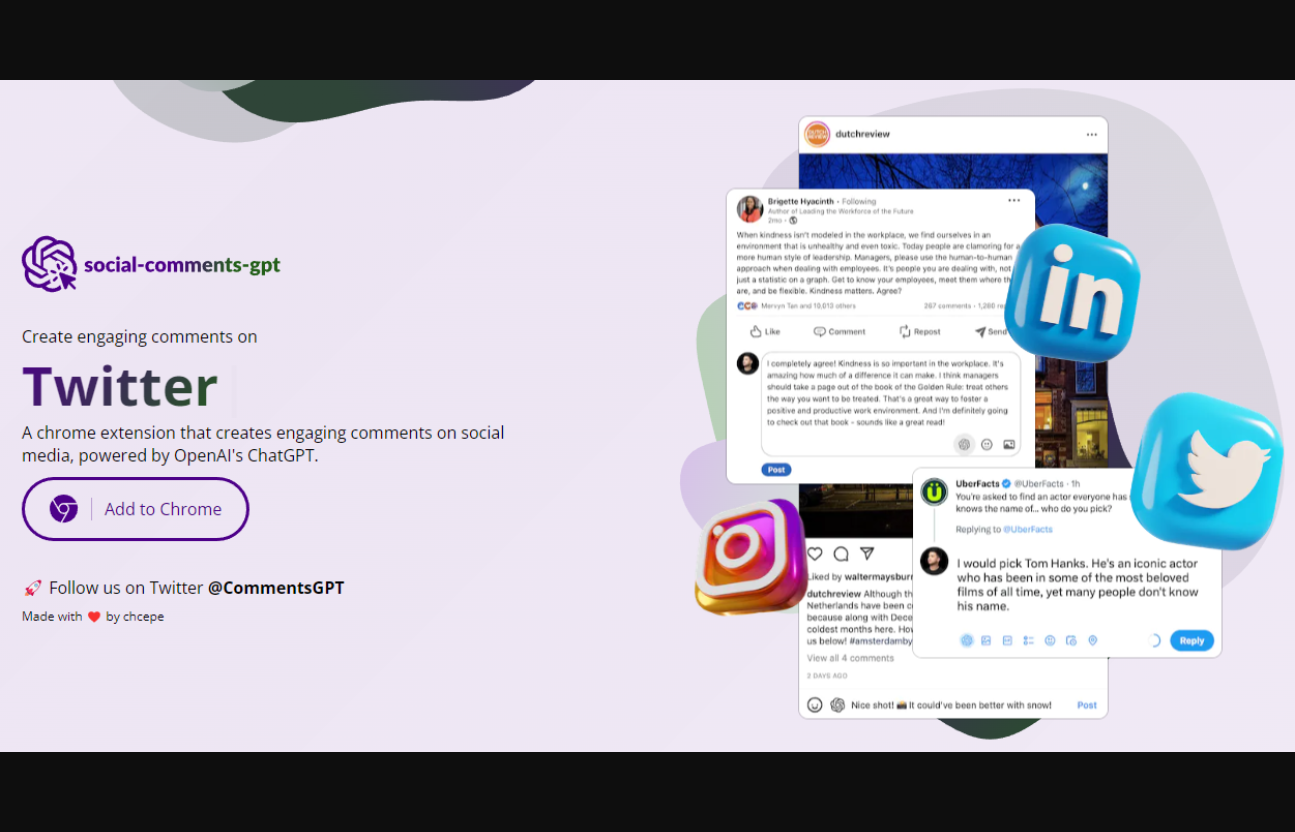Click the ChatGPT icon in LinkedIn comment box
This screenshot has height=832, width=1295.
964,444
